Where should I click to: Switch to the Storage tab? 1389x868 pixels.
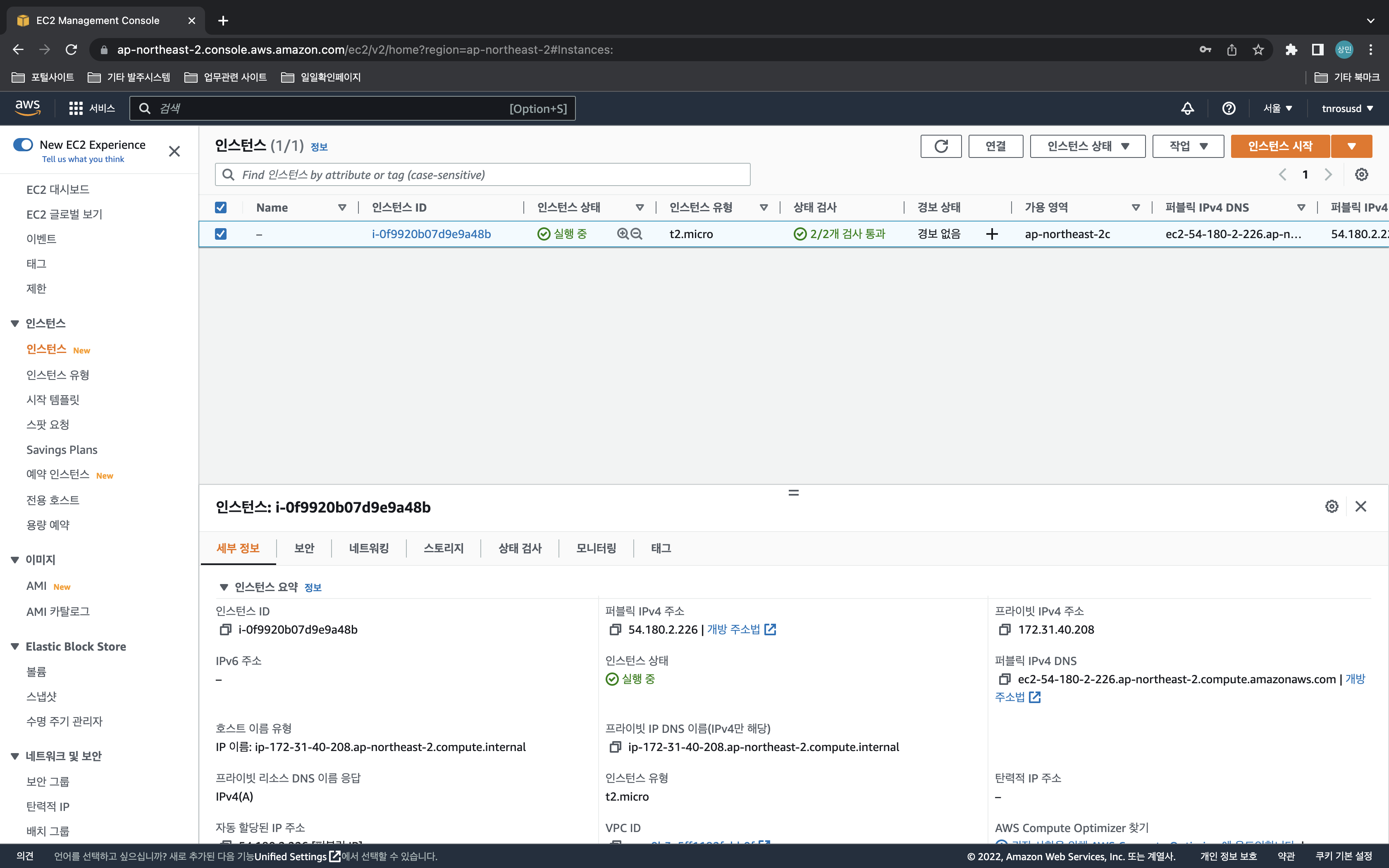pyautogui.click(x=444, y=548)
